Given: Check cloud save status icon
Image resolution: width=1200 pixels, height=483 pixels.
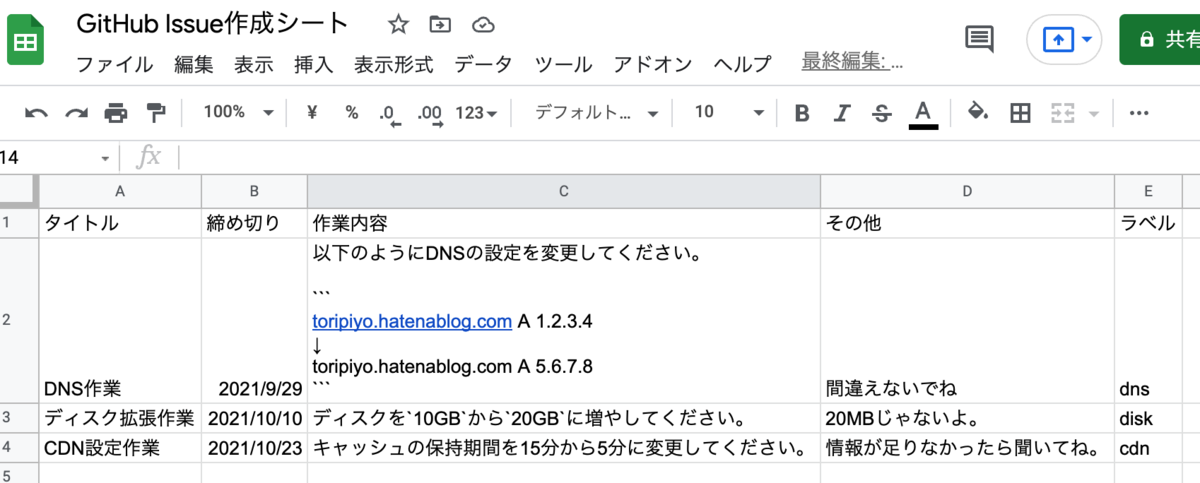Looking at the screenshot, I should click(x=483, y=24).
